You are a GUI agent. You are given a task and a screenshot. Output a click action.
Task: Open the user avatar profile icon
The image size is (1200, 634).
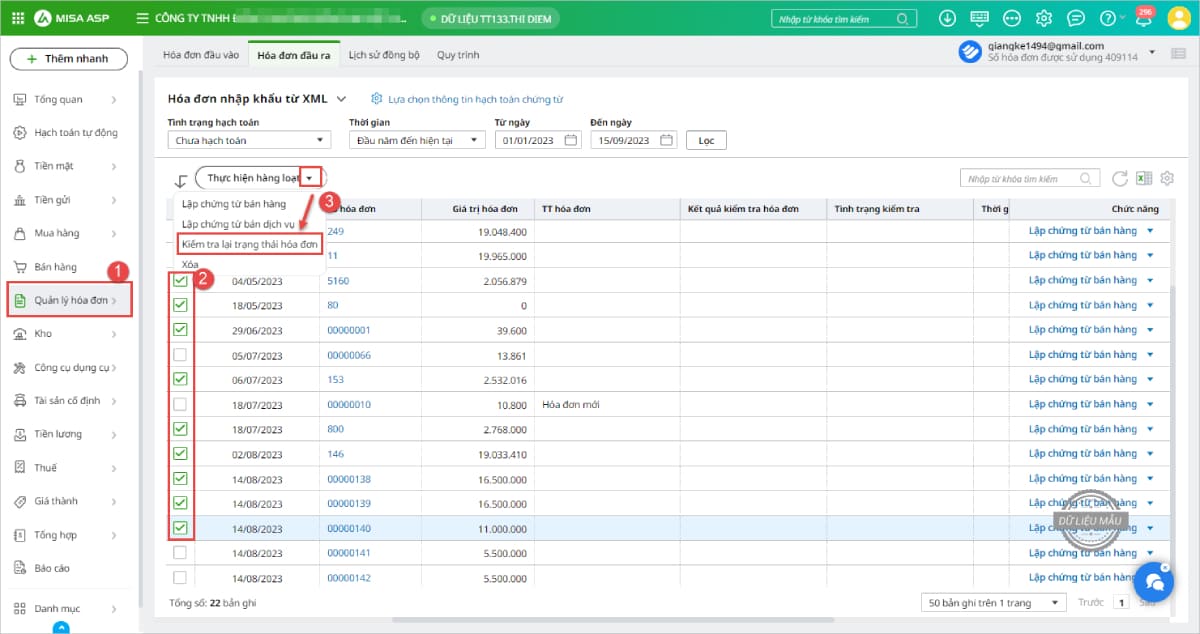1179,18
